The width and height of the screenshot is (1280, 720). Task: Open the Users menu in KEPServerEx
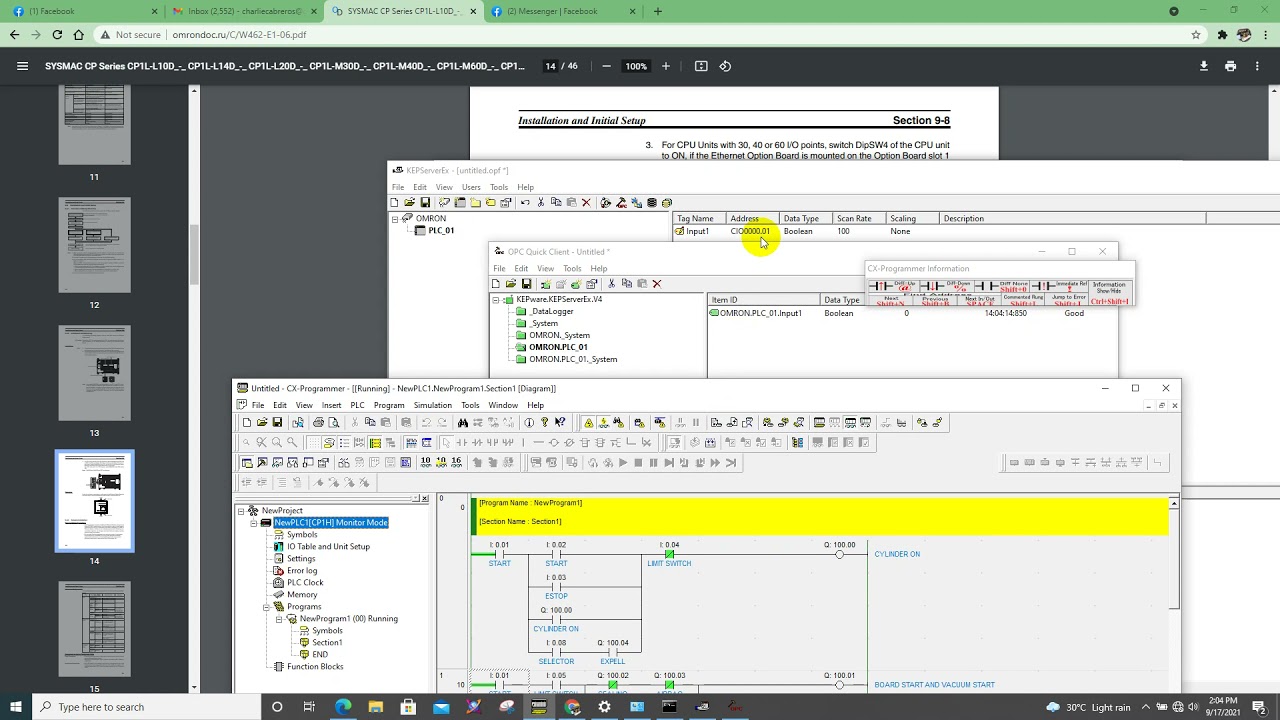(471, 187)
